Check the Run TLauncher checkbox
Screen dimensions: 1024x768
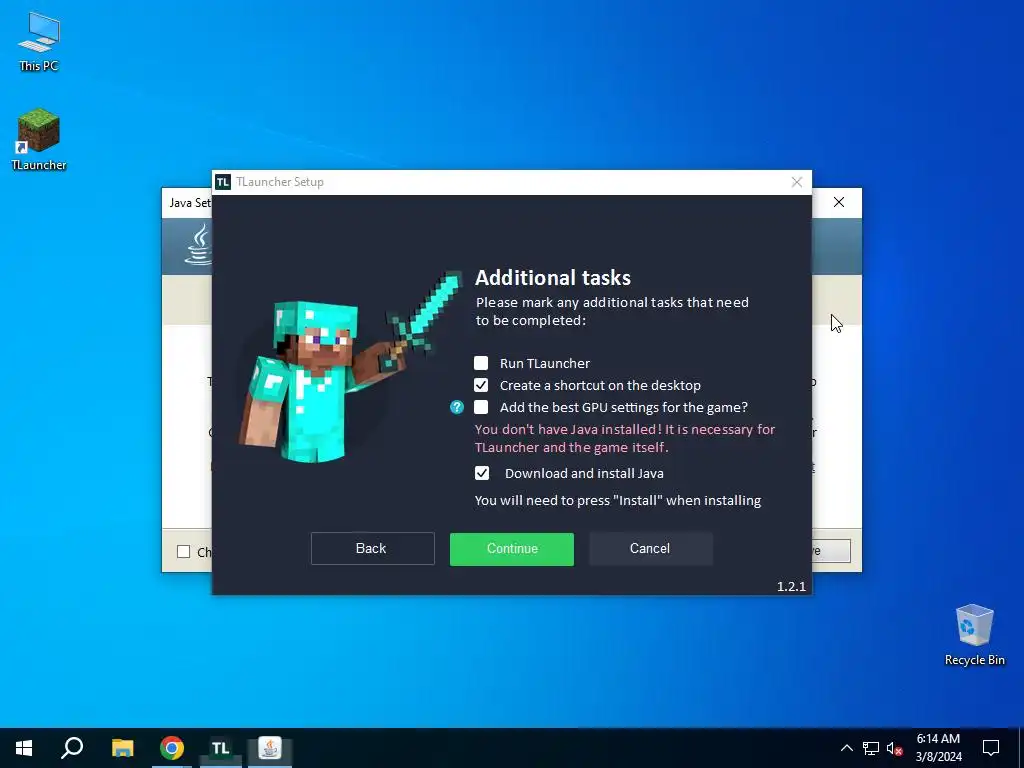coord(481,363)
